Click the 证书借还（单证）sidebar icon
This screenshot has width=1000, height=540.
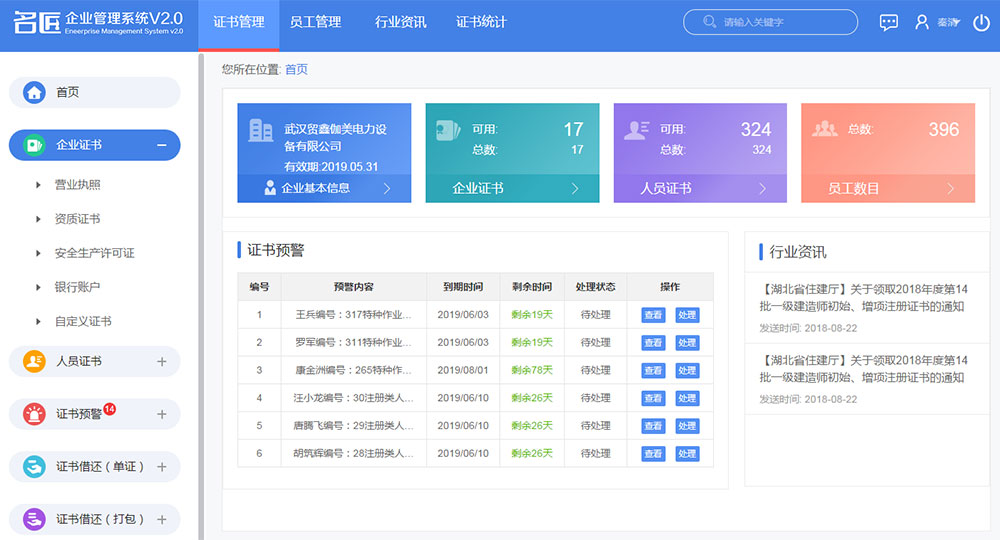tap(35, 466)
